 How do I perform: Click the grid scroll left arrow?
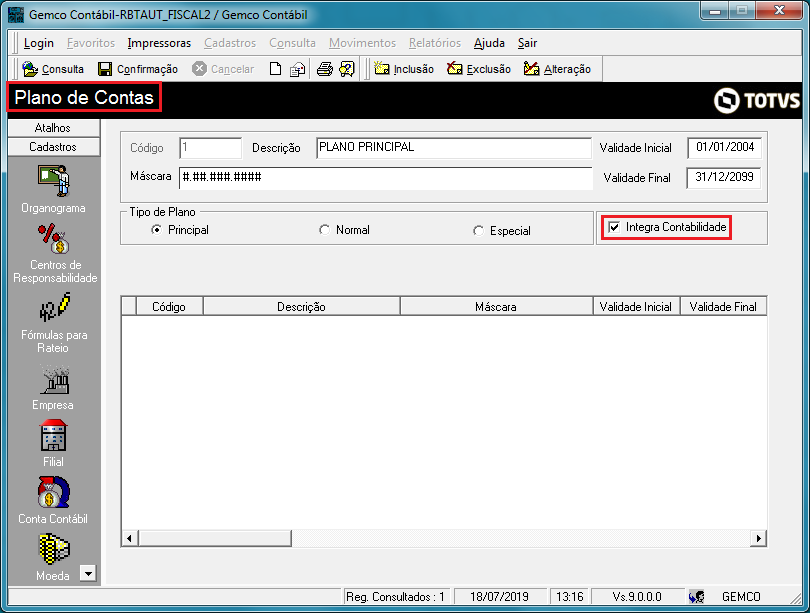click(x=130, y=539)
